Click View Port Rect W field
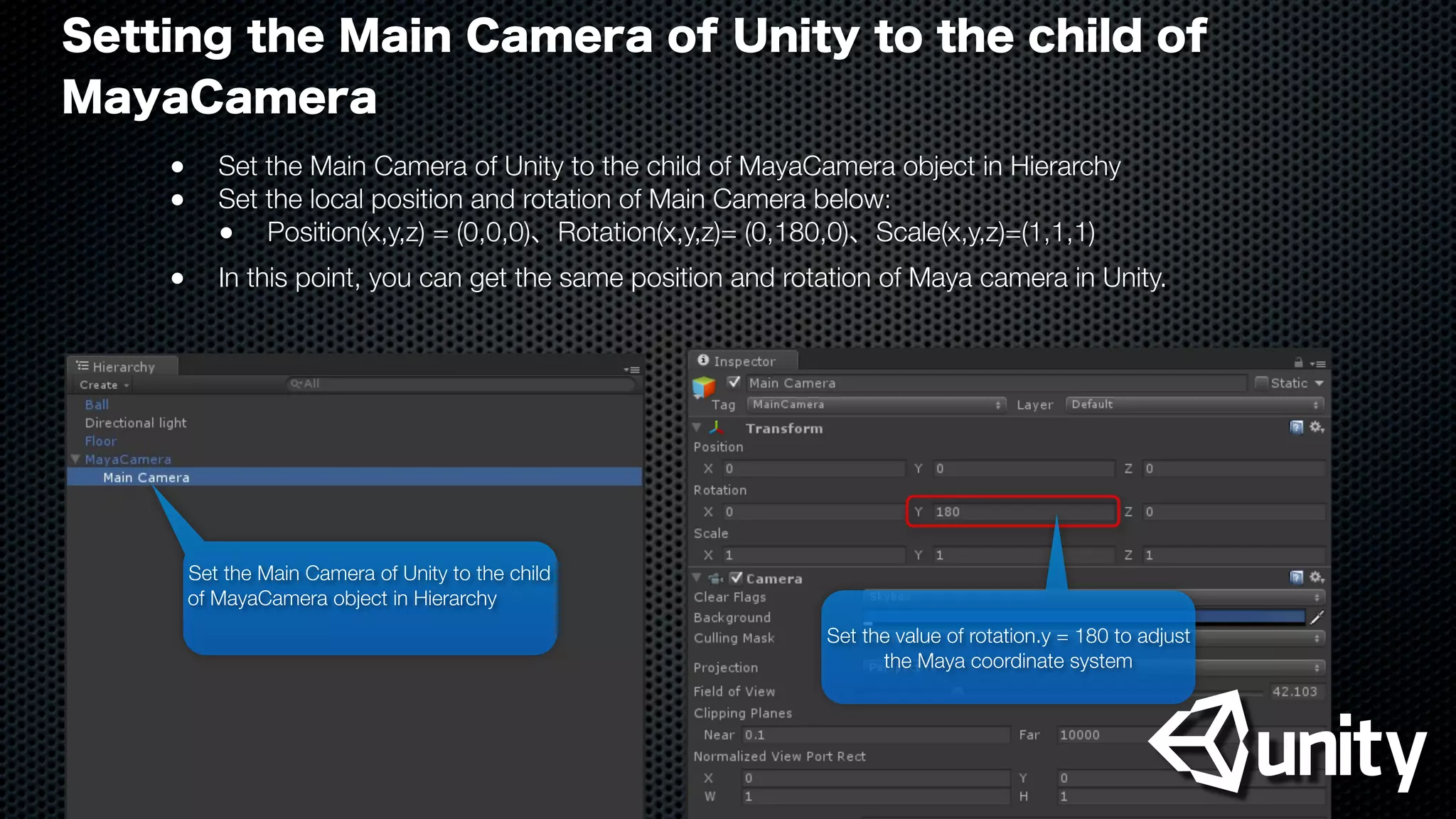This screenshot has width=1456, height=819. (x=876, y=797)
